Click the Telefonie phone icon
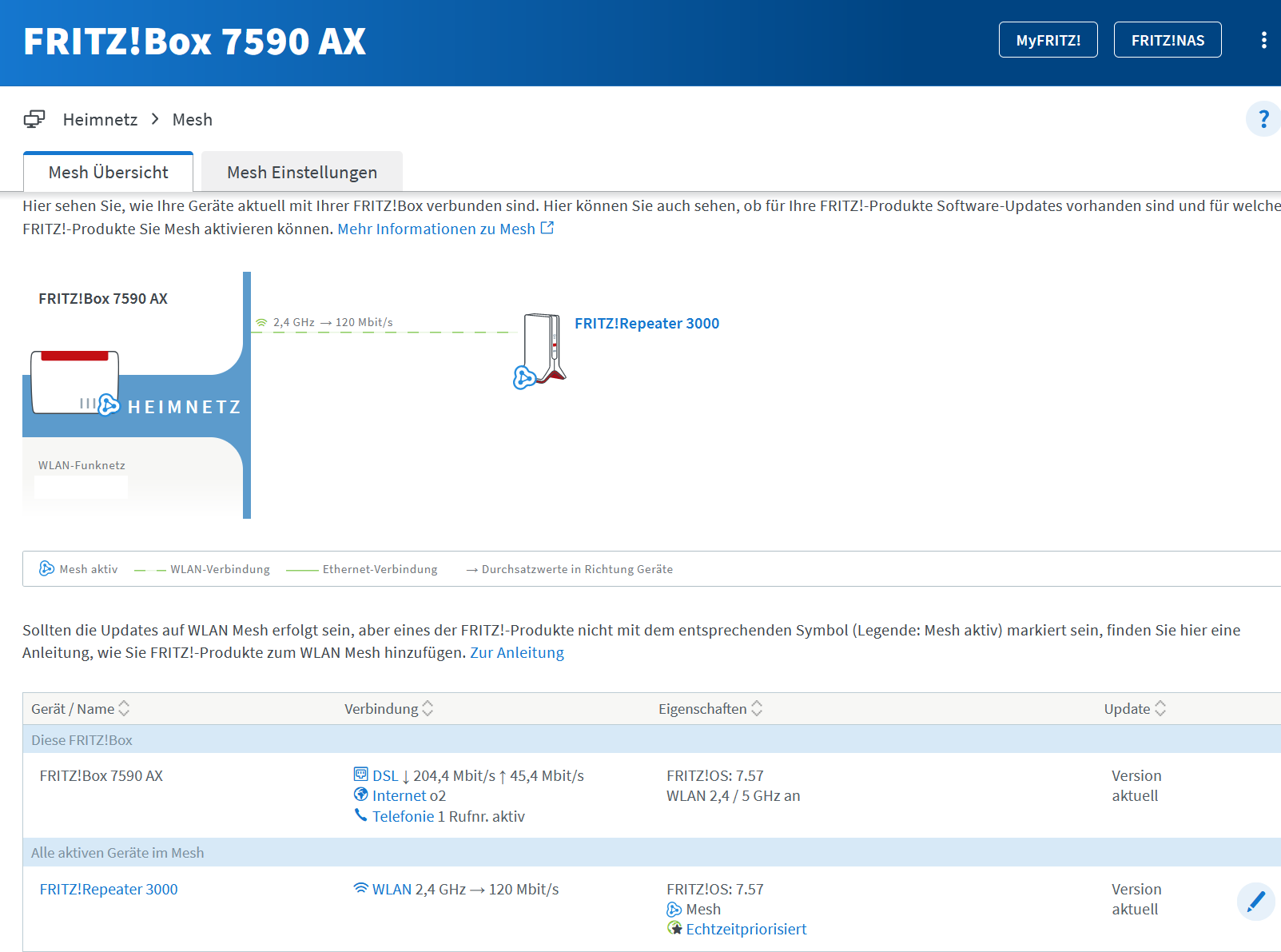Image resolution: width=1281 pixels, height=952 pixels. point(360,815)
